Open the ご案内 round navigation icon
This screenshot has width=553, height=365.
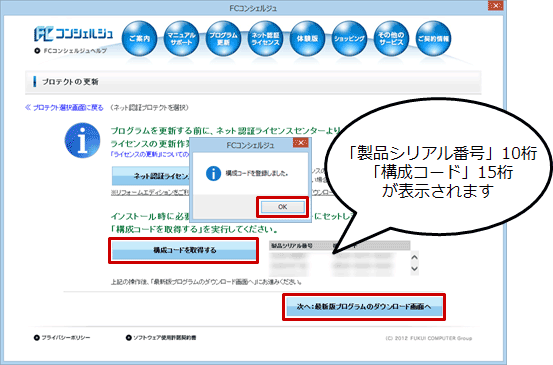click(x=139, y=38)
